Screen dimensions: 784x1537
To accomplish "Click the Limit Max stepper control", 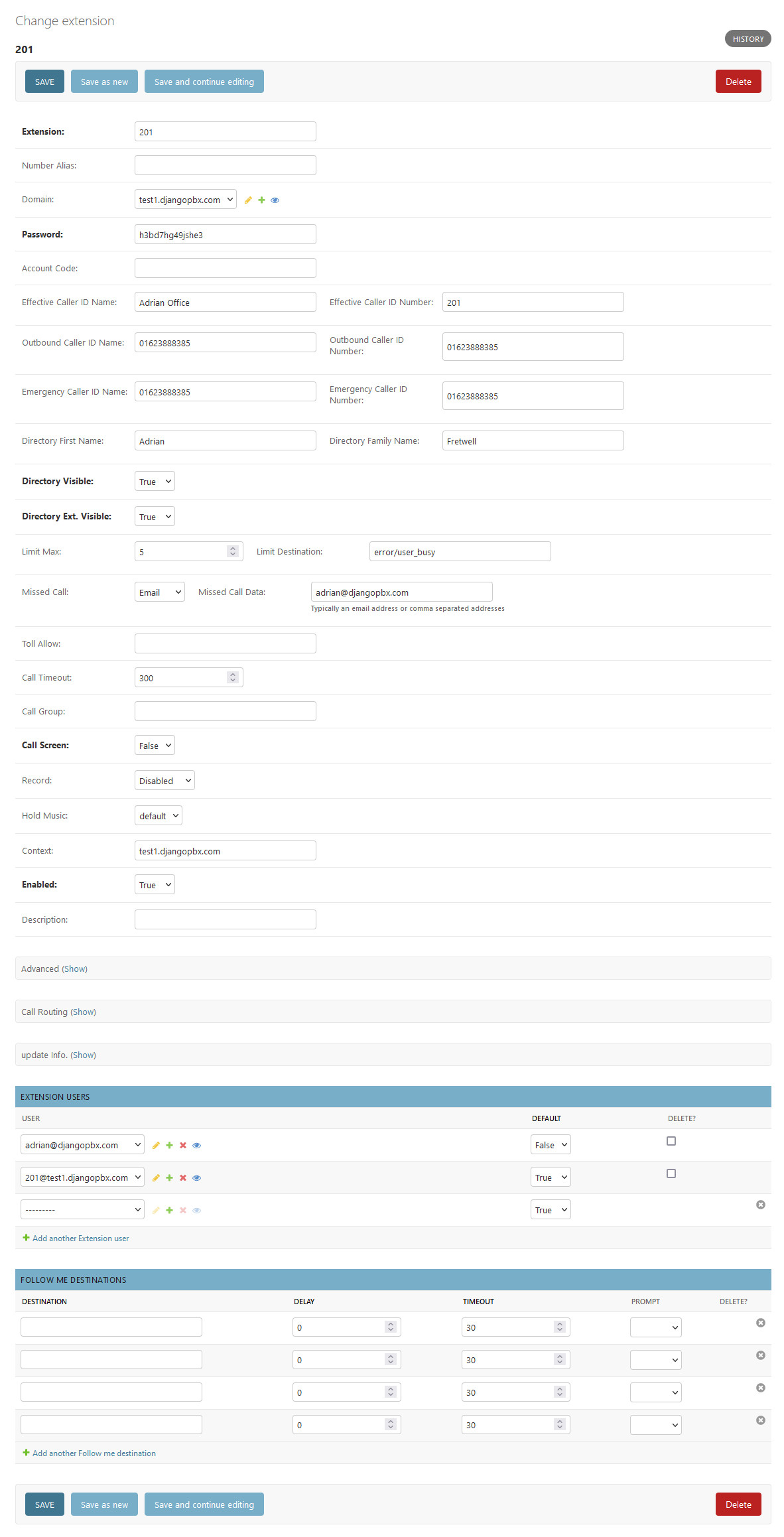I will coord(232,552).
